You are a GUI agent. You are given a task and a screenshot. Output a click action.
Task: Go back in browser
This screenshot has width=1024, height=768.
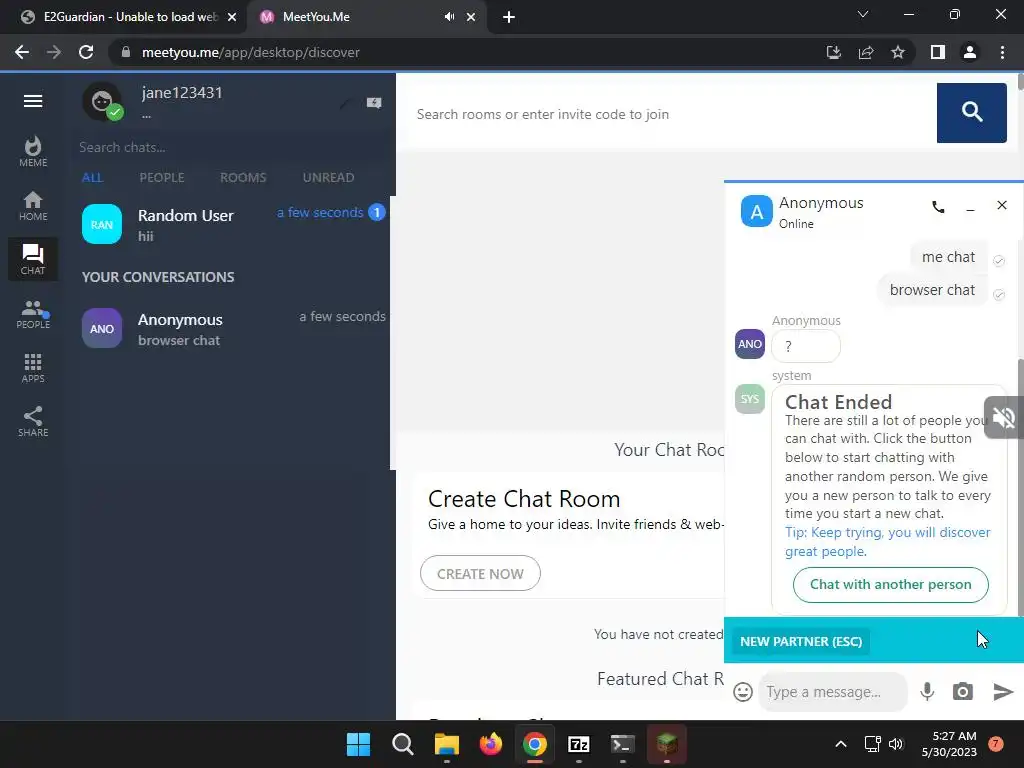(x=22, y=52)
